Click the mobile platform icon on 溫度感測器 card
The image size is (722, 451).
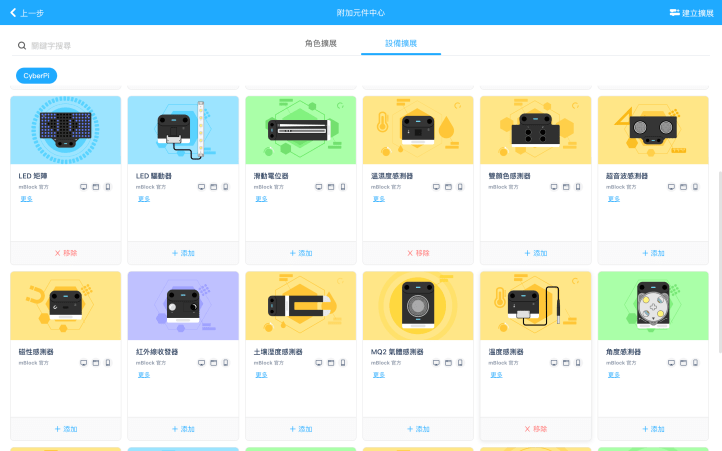click(578, 363)
